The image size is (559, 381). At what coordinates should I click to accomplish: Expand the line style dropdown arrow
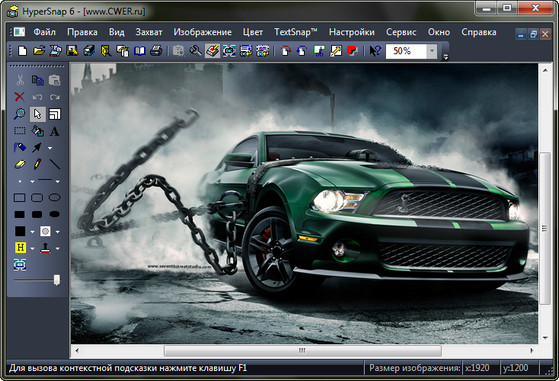(x=57, y=182)
